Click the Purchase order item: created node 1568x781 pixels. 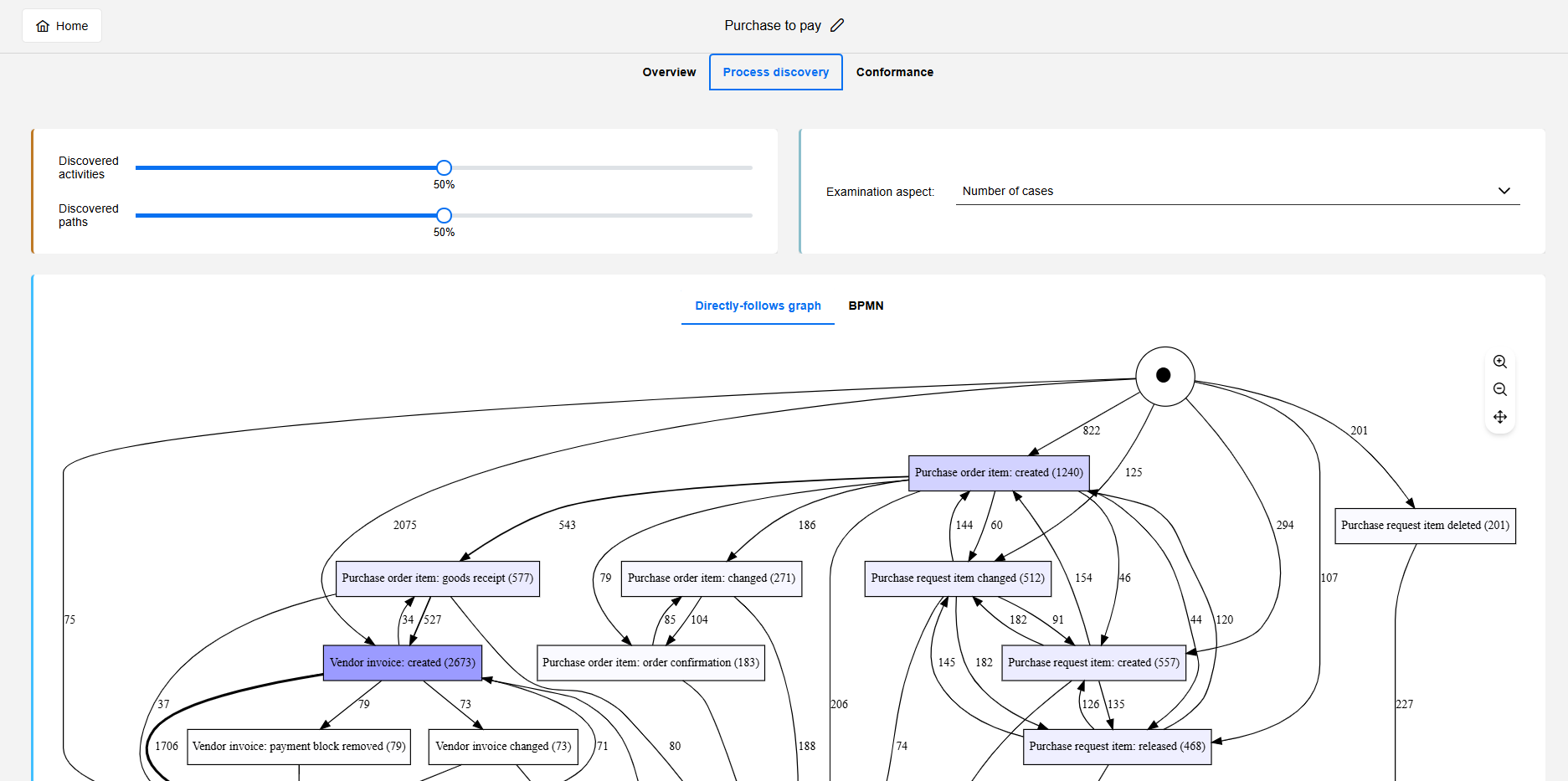coord(998,473)
